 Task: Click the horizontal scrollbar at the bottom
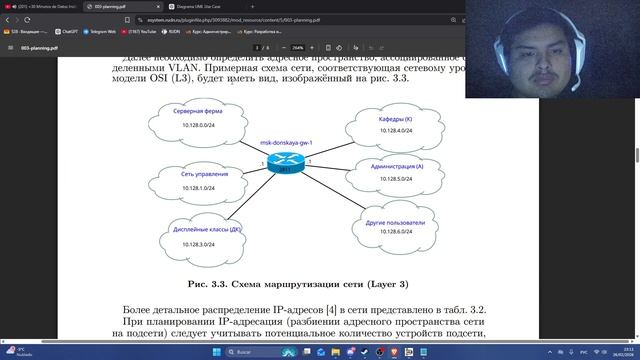pyautogui.click(x=335, y=341)
